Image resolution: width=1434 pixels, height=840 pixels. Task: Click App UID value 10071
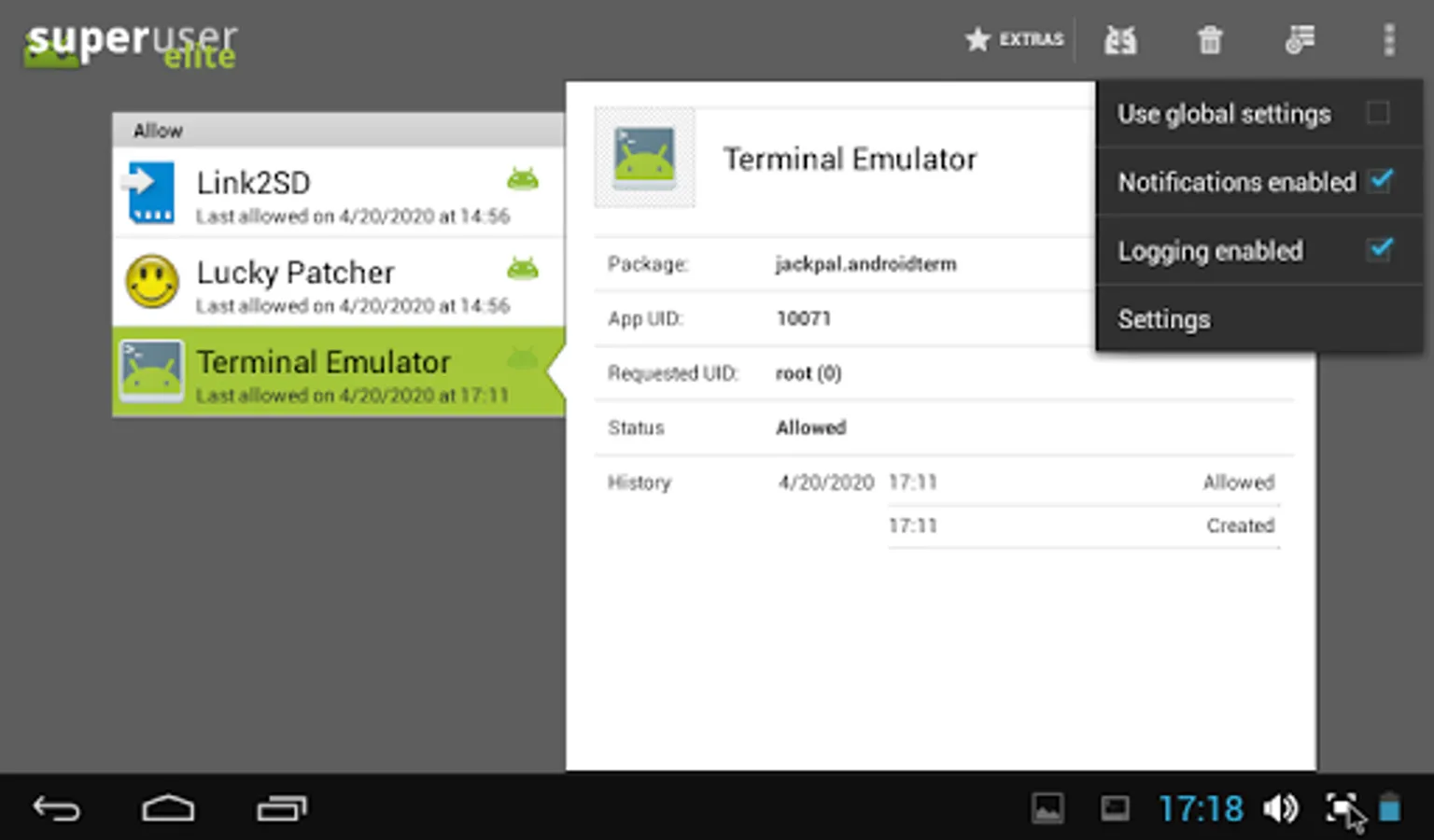(x=803, y=318)
